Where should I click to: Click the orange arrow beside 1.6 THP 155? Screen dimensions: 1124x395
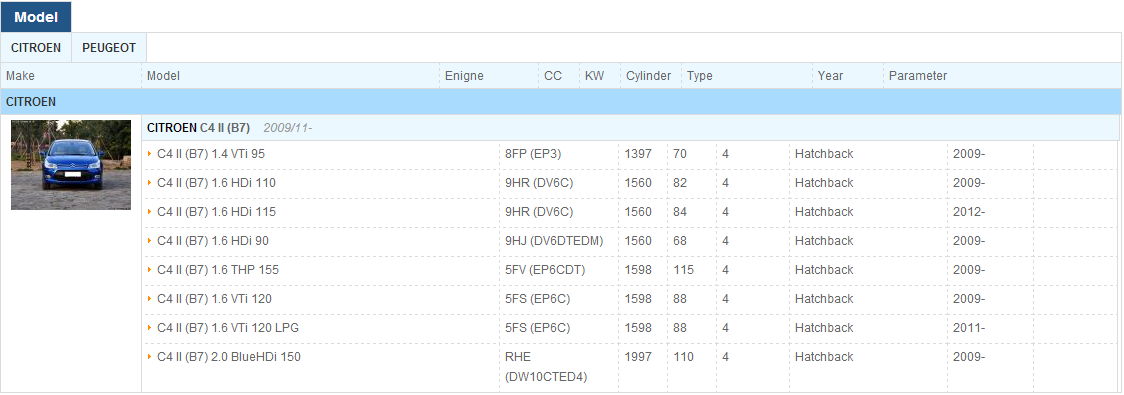[150, 270]
